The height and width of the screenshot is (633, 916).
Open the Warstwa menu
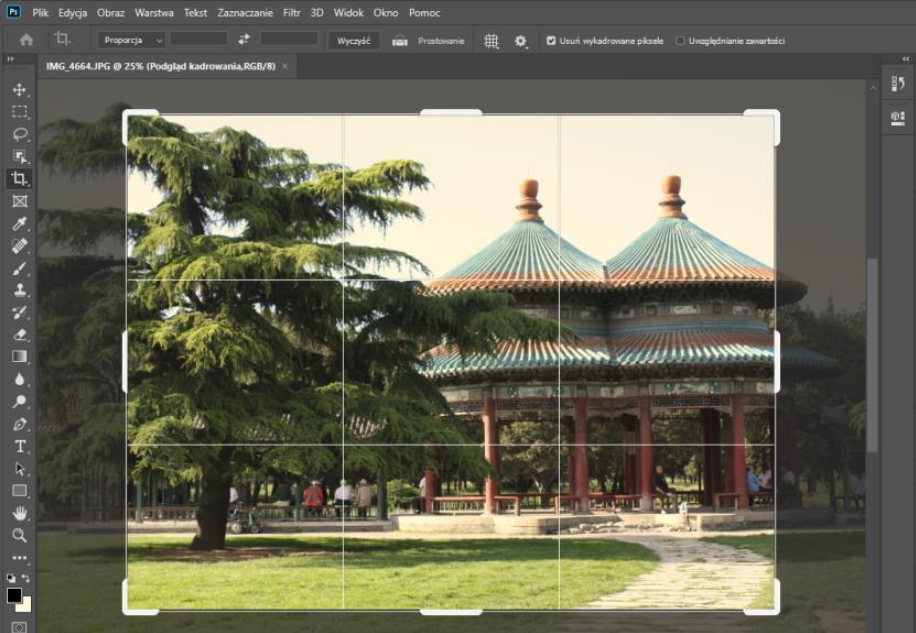154,13
